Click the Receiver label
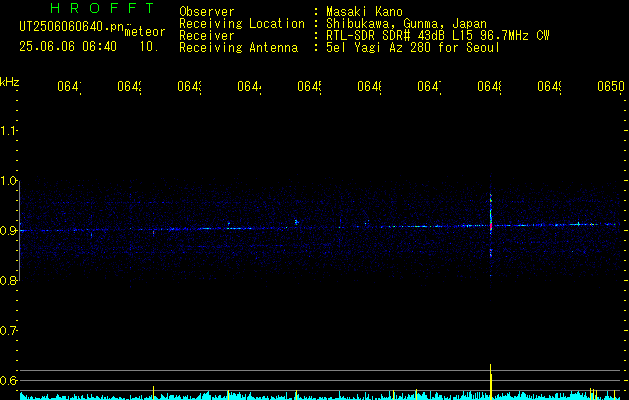629x400 pixels. pyautogui.click(x=207, y=36)
